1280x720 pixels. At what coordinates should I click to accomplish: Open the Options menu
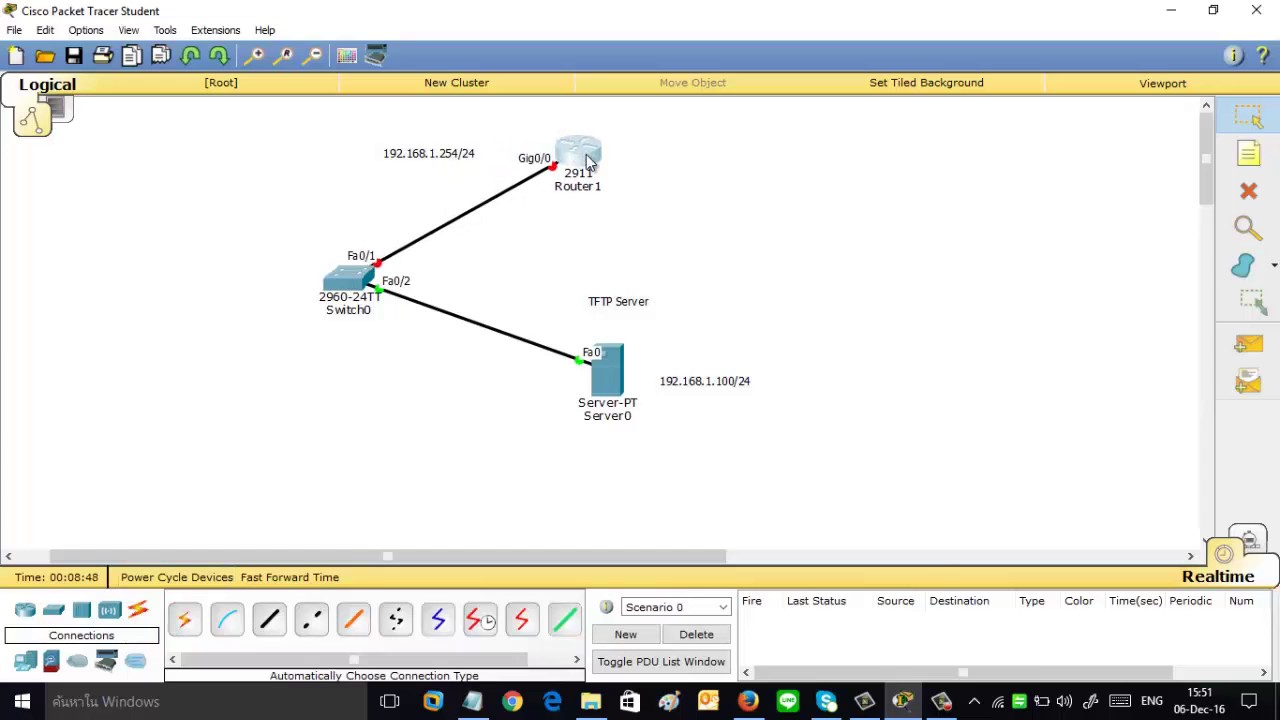86,30
